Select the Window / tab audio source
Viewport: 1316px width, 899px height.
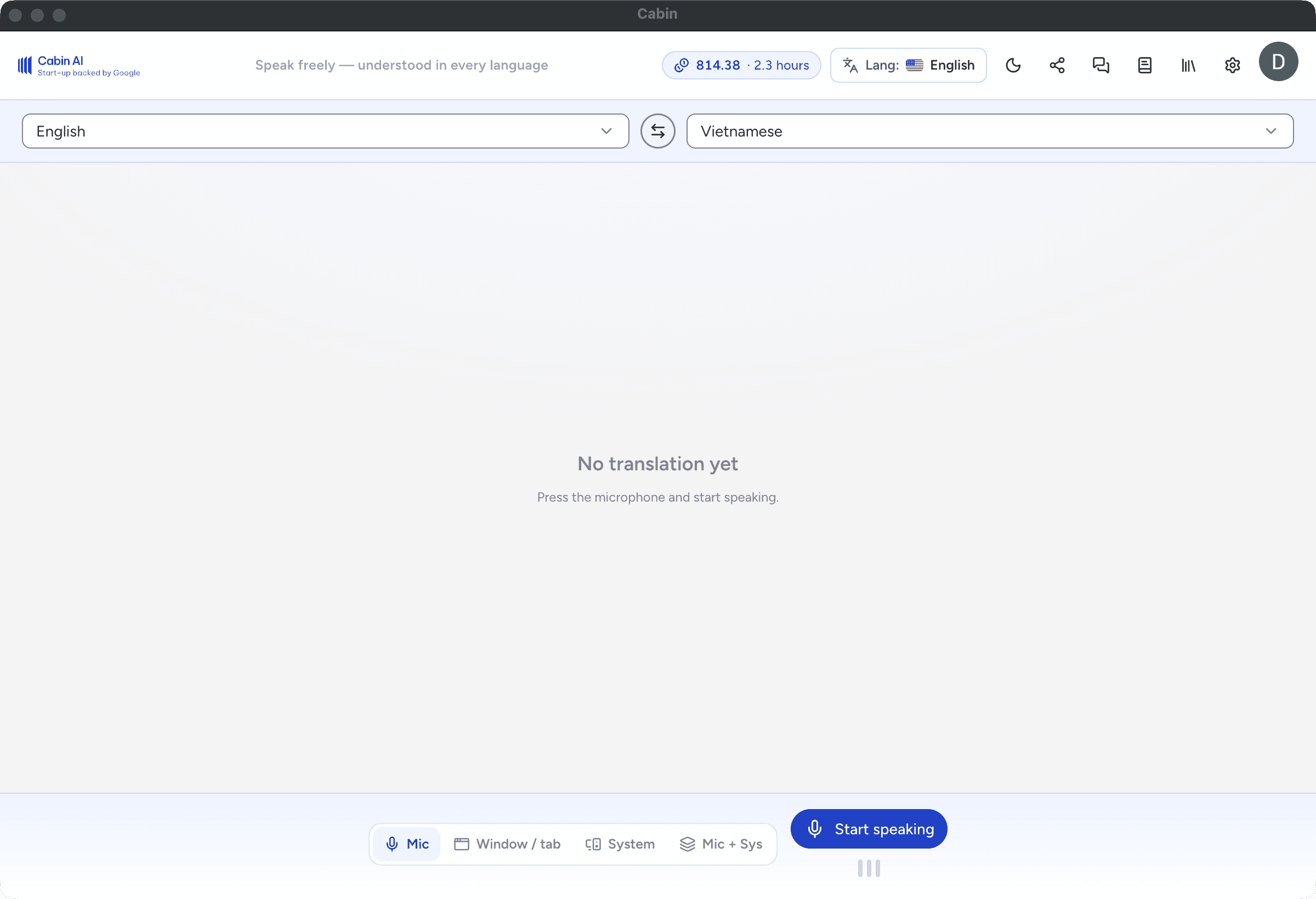507,844
